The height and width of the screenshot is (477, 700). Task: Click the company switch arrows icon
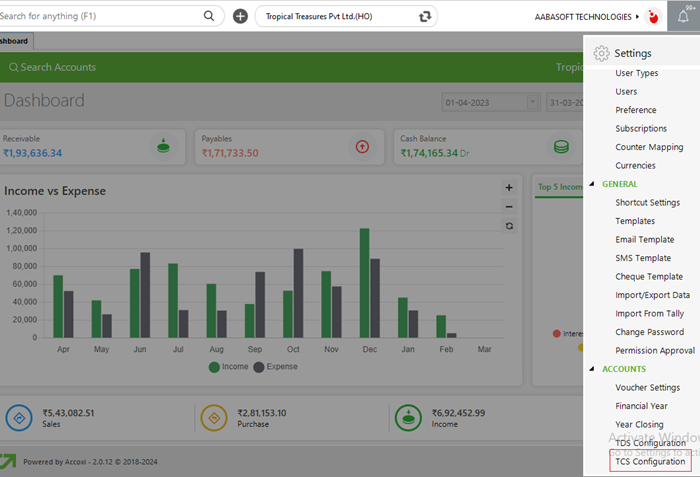(426, 16)
